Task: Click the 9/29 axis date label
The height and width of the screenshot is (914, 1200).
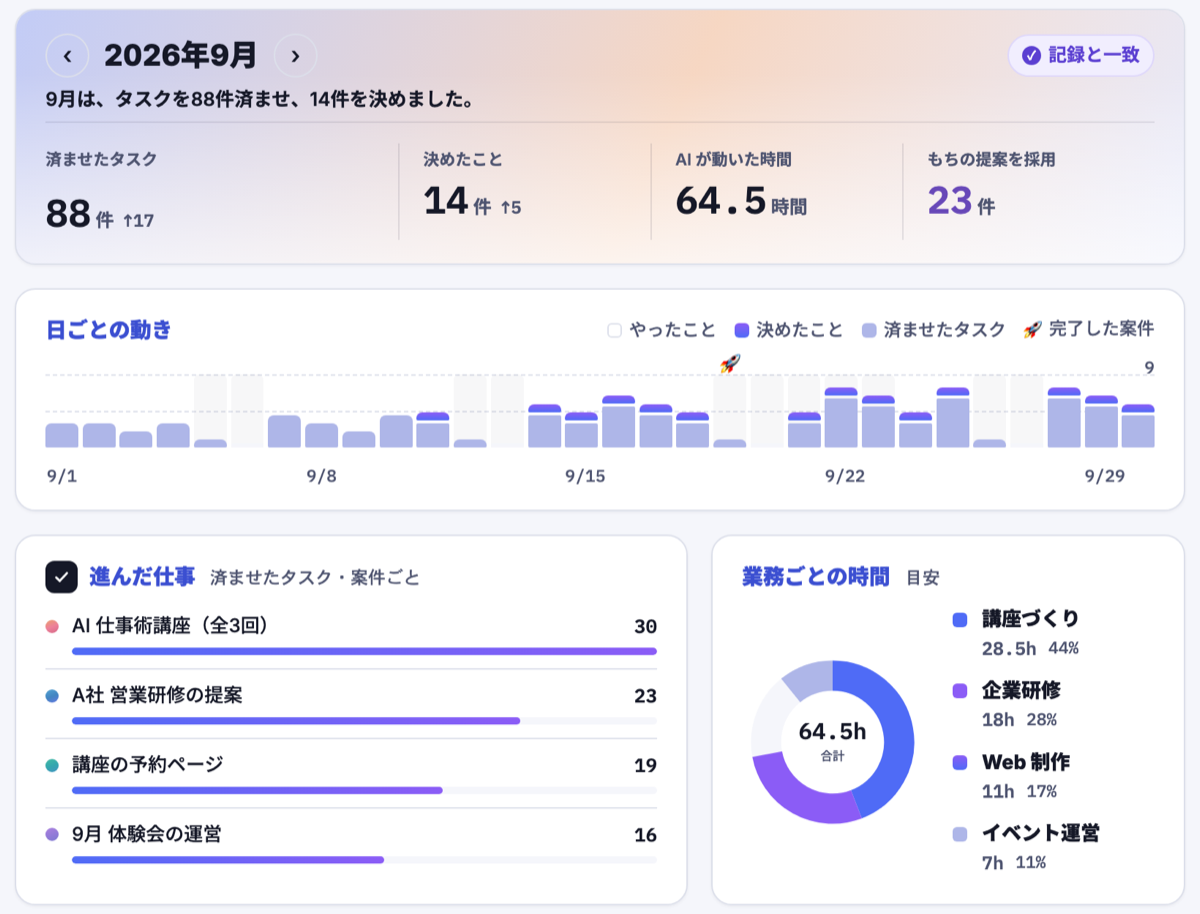Action: coord(1105,476)
